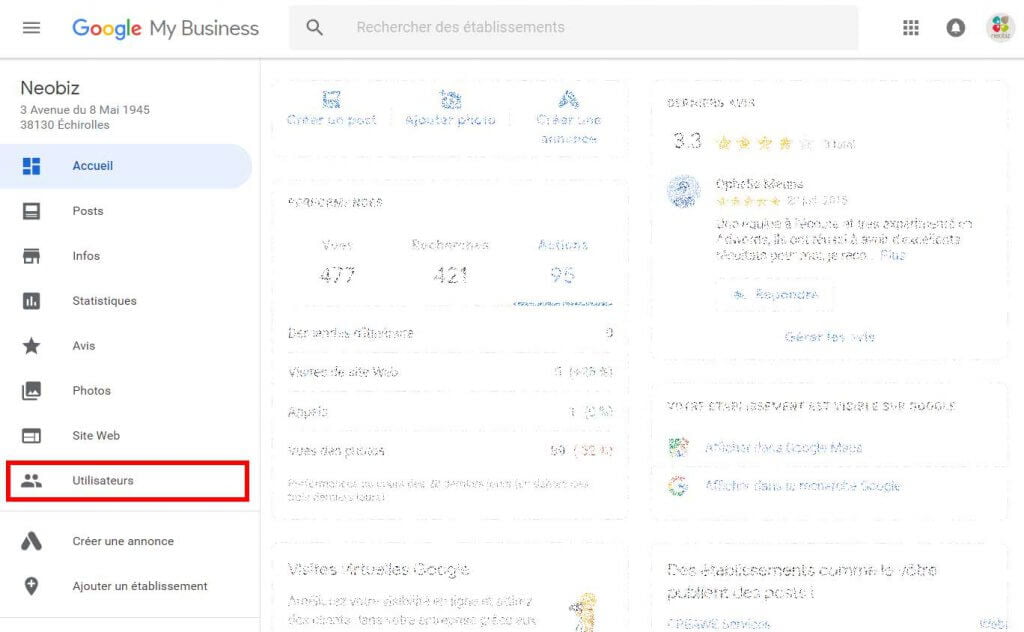Click the Posts sidebar icon
Image resolution: width=1024 pixels, height=632 pixels.
pos(31,211)
